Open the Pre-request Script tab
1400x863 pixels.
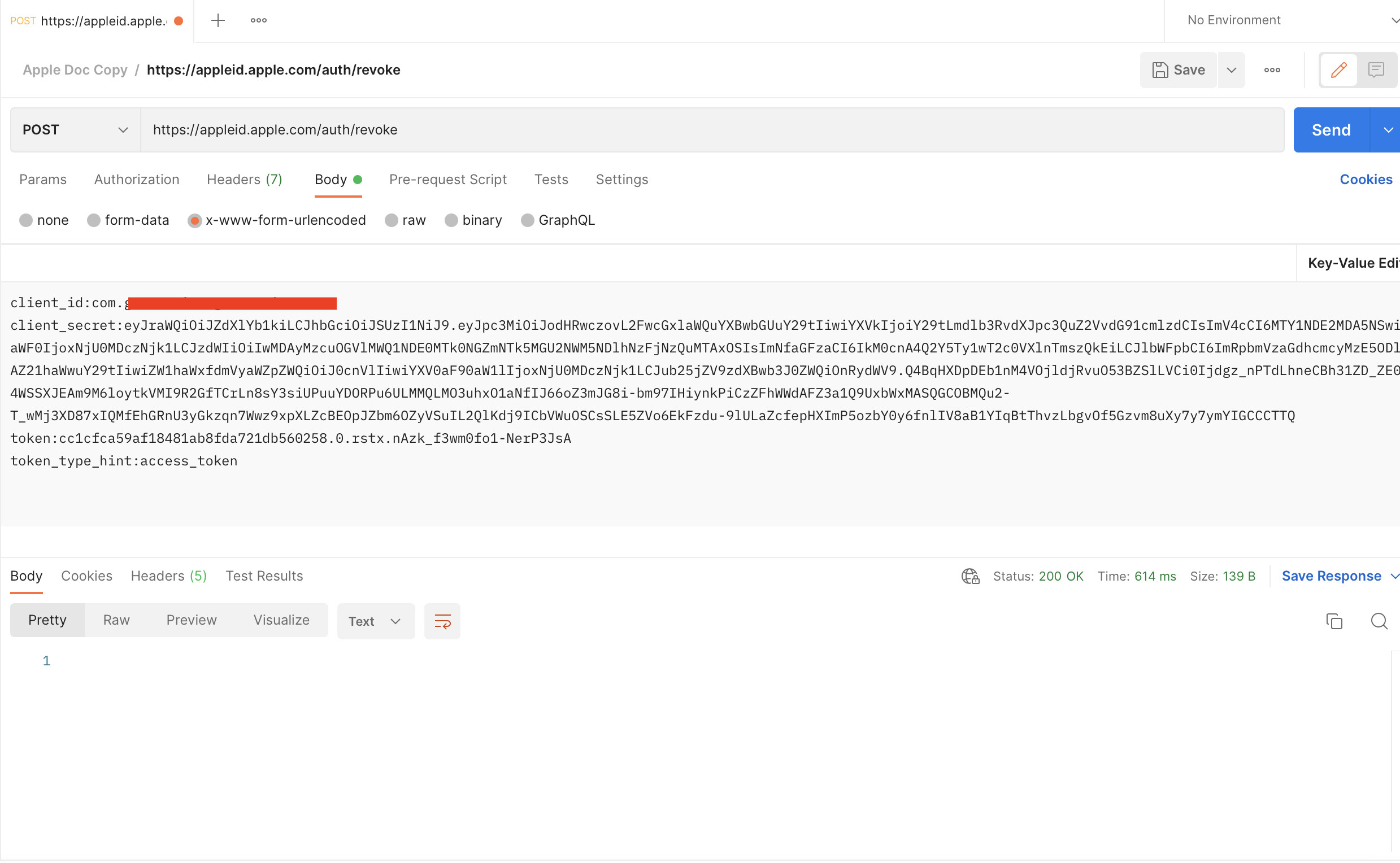(447, 179)
